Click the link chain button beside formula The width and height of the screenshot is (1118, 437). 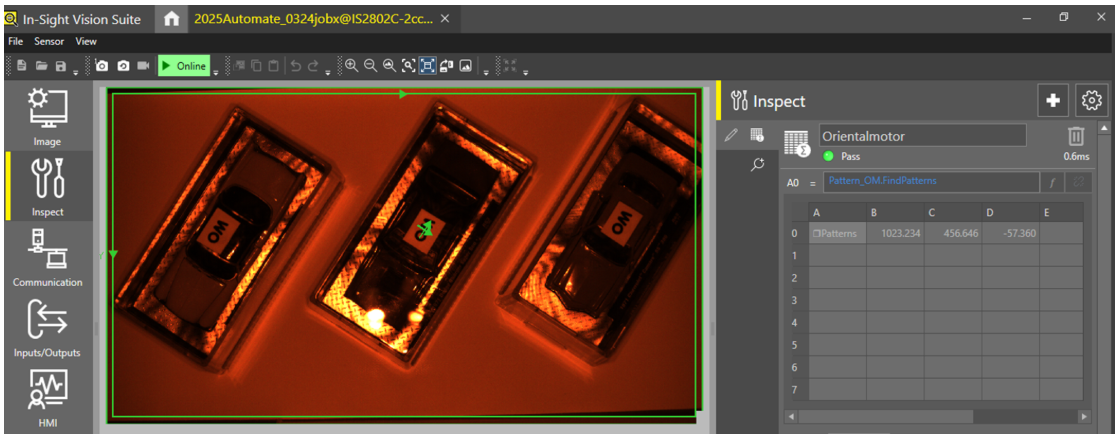(x=1078, y=182)
